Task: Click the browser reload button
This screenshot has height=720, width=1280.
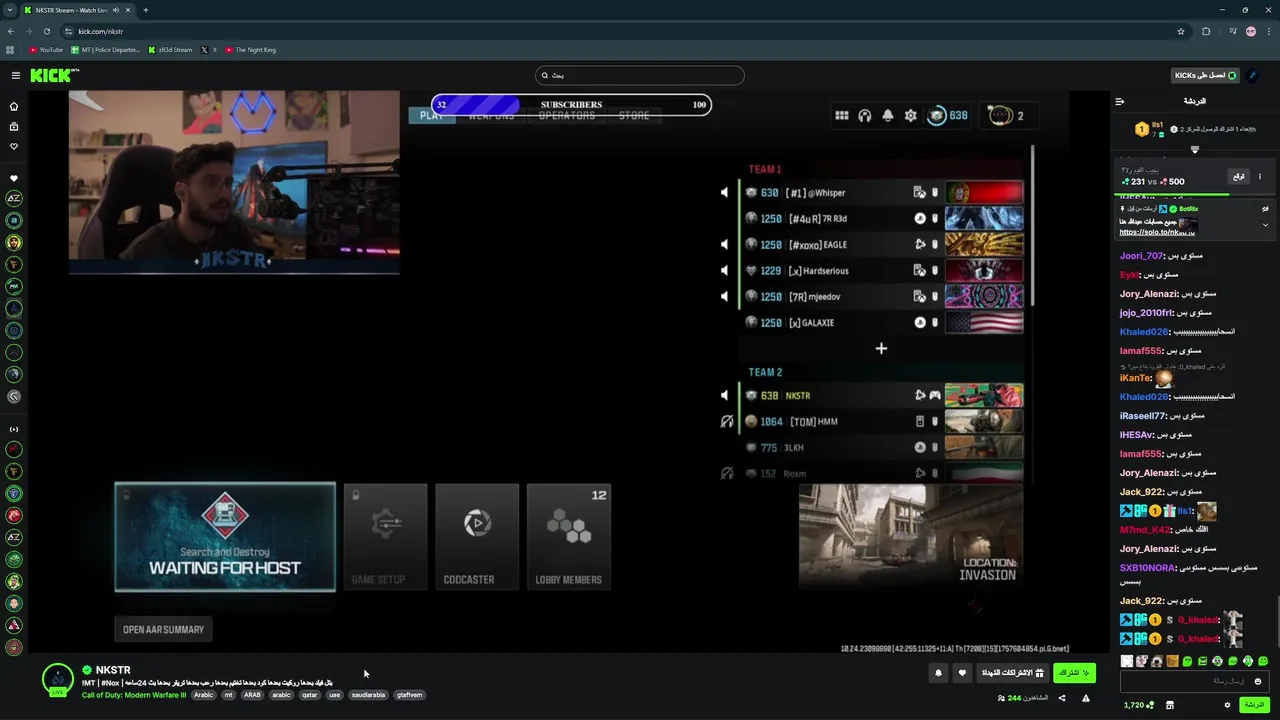Action: pyautogui.click(x=46, y=31)
